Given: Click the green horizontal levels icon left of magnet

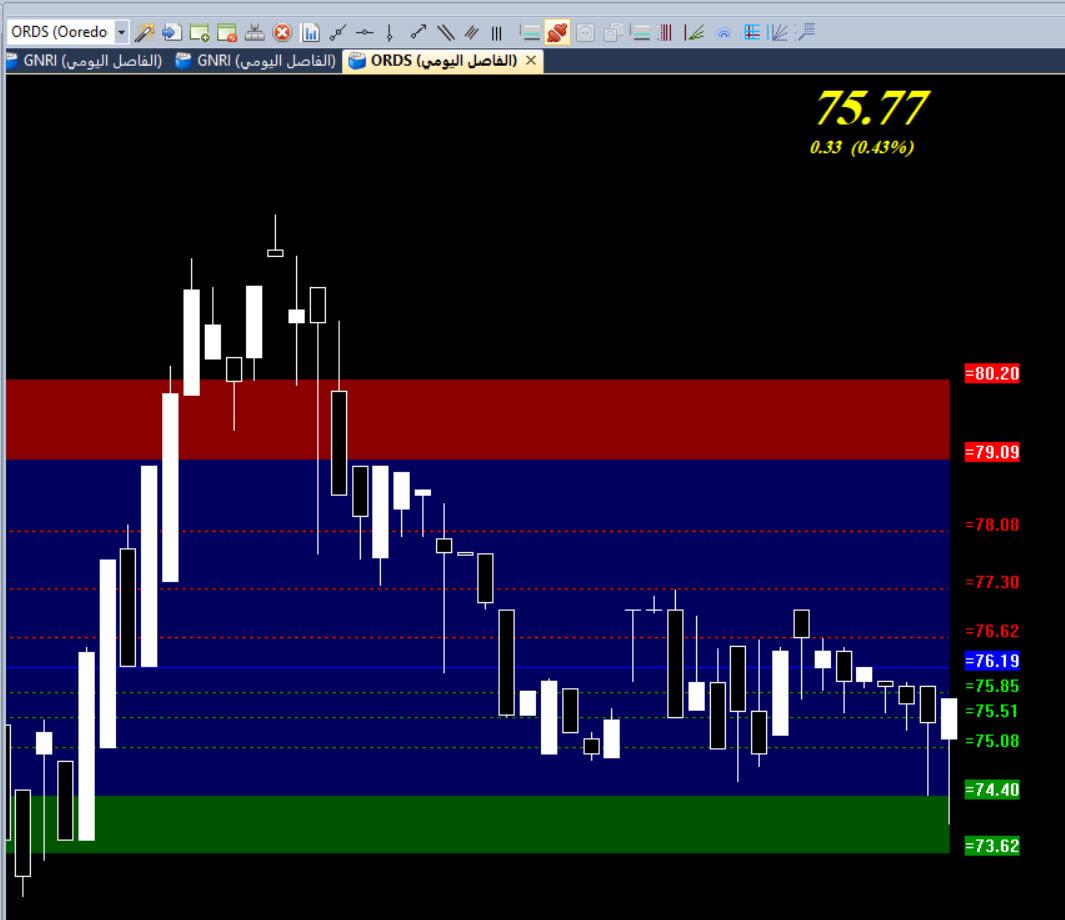Looking at the screenshot, I should (x=529, y=32).
